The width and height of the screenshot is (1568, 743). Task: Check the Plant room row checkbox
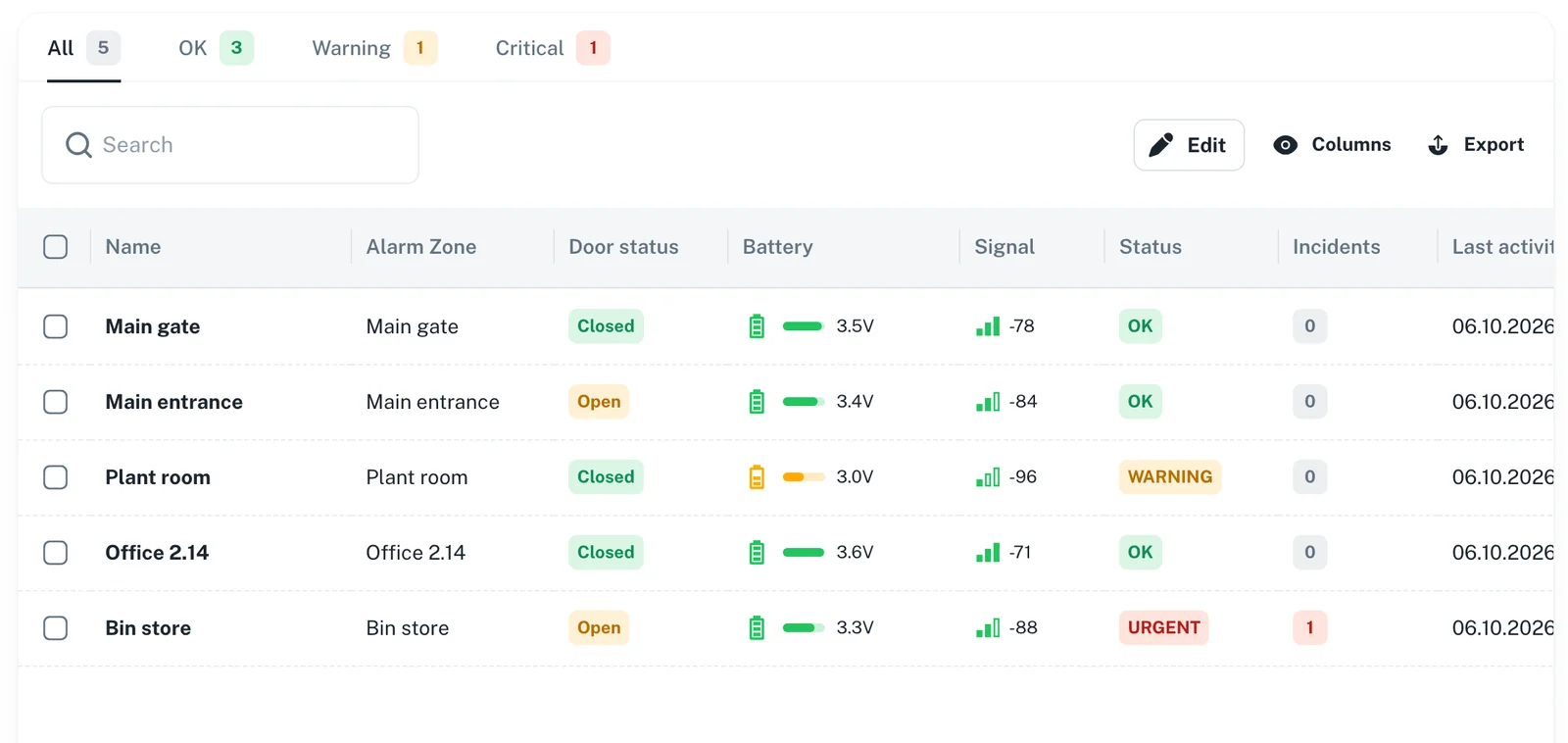click(x=56, y=477)
